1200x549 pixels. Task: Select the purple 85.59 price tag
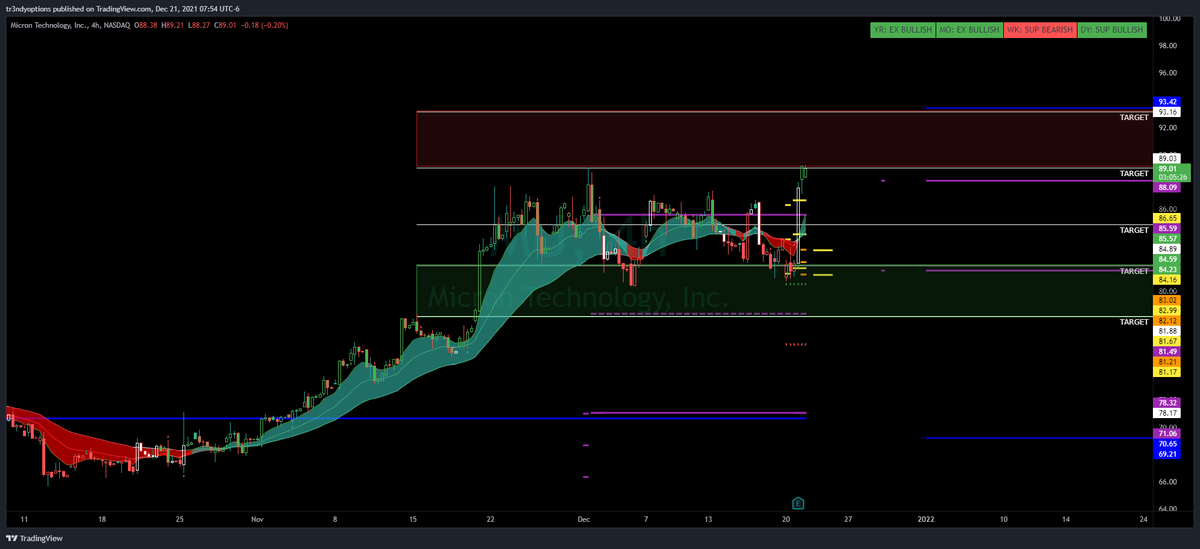tap(1168, 229)
